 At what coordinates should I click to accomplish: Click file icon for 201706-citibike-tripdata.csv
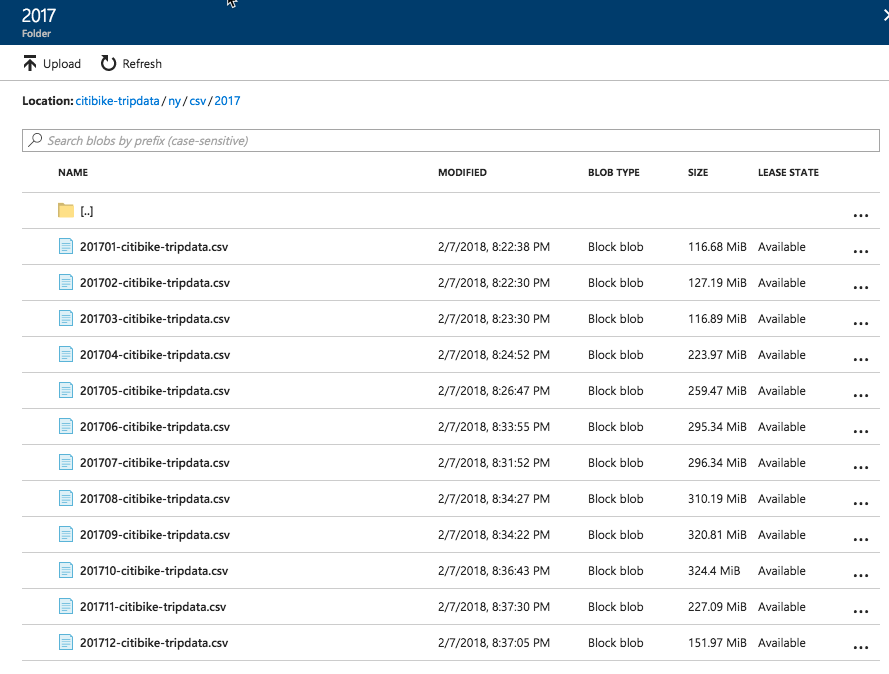(66, 426)
